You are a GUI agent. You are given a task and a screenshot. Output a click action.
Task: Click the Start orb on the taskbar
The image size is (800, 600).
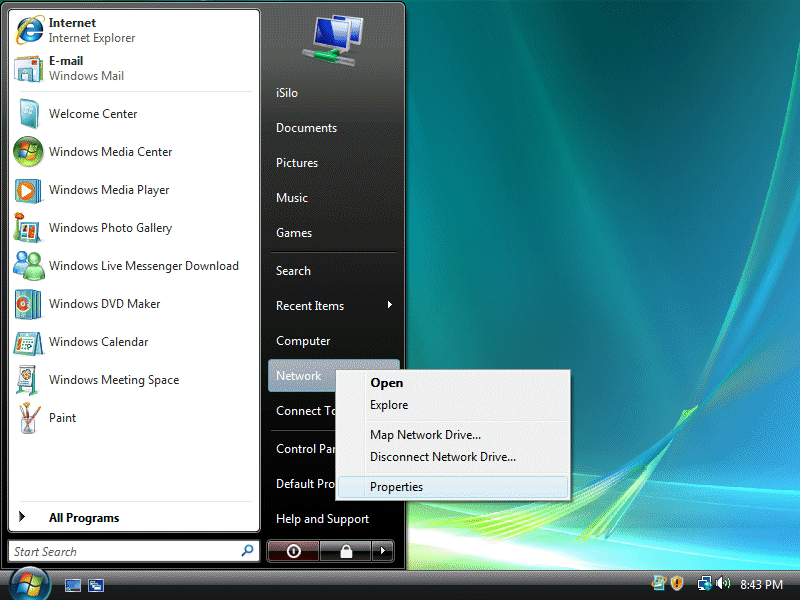click(x=29, y=583)
